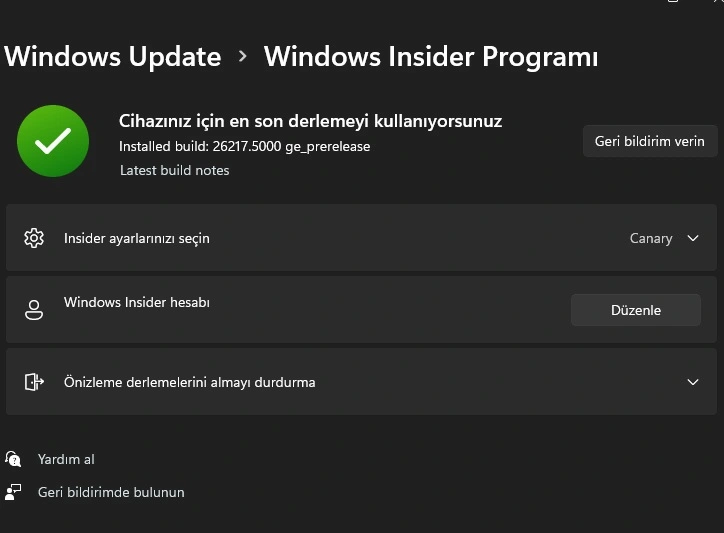Select Windows Insider Programı breadcrumb title

pyautogui.click(x=431, y=56)
